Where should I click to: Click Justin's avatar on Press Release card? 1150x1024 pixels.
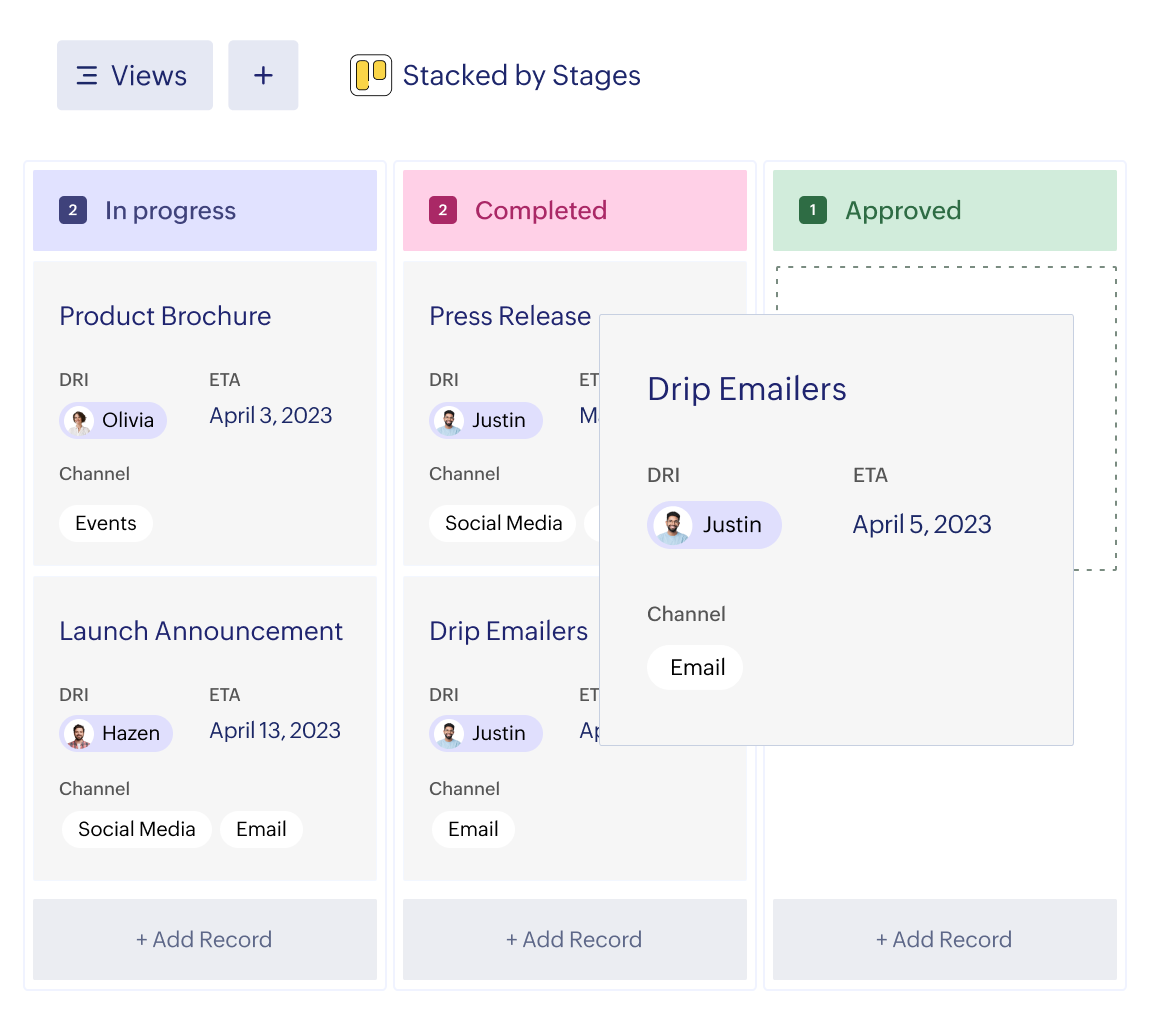click(449, 421)
